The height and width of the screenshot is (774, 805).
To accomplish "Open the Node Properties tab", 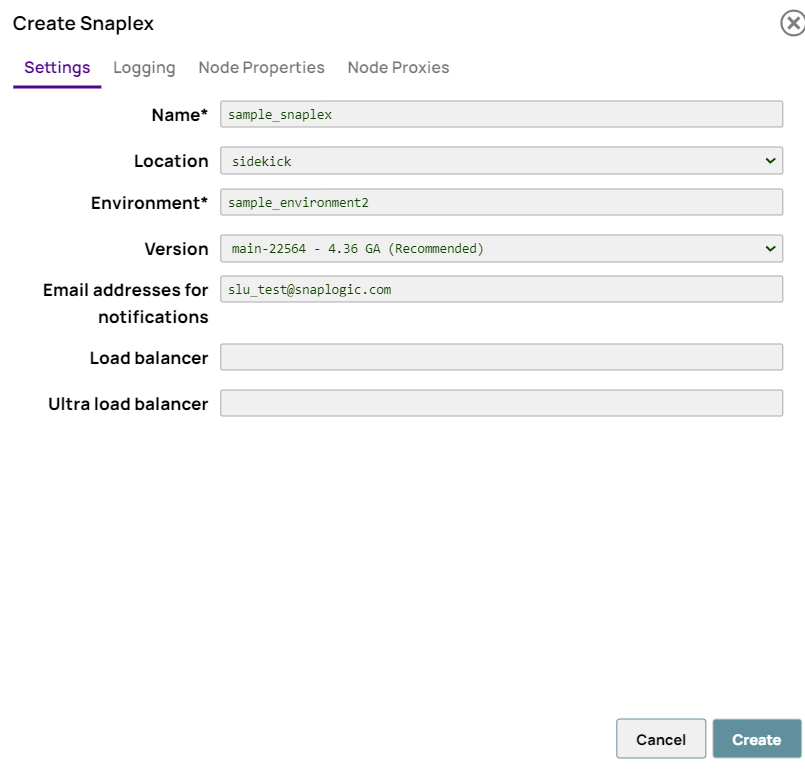I will click(x=261, y=67).
